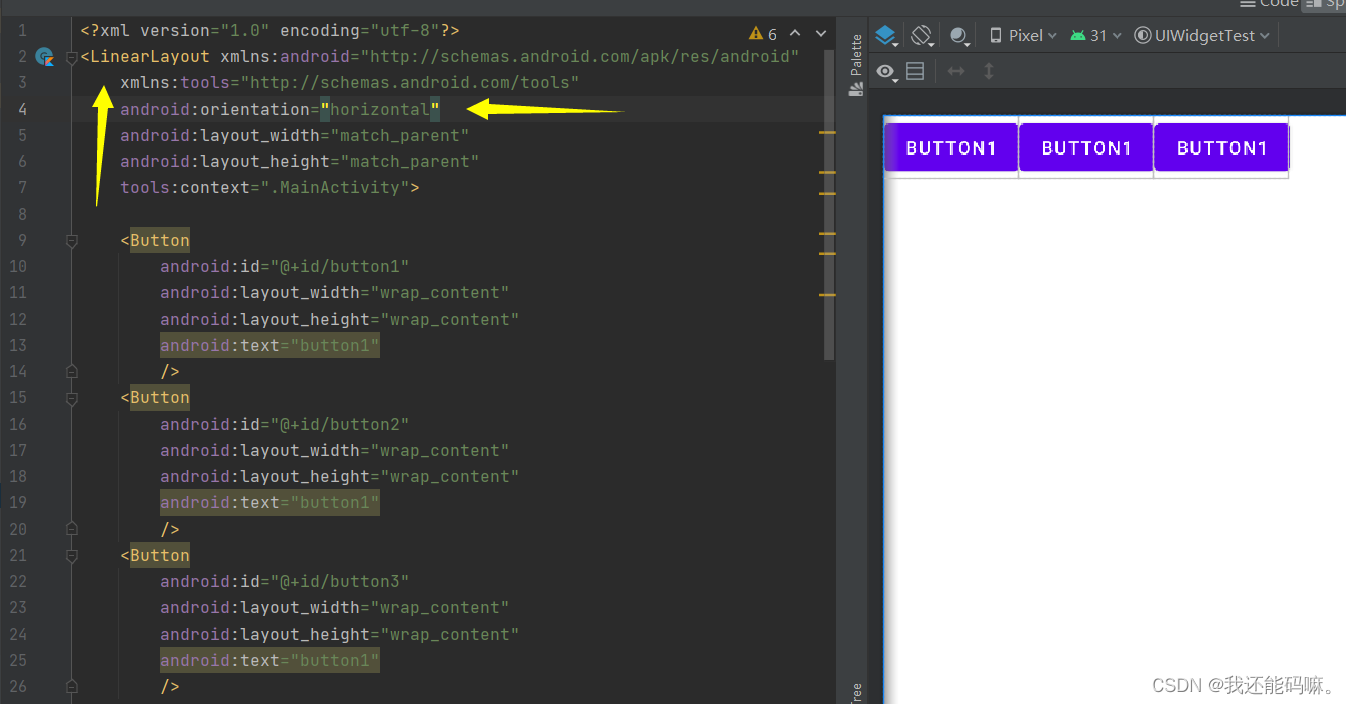The height and width of the screenshot is (704, 1346).
Task: Collapse the Button fold marker on line 15
Action: 71,398
